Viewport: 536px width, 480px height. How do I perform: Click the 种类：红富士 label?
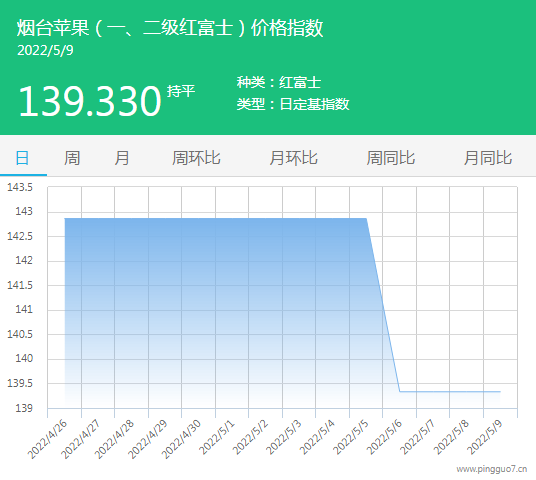click(279, 82)
